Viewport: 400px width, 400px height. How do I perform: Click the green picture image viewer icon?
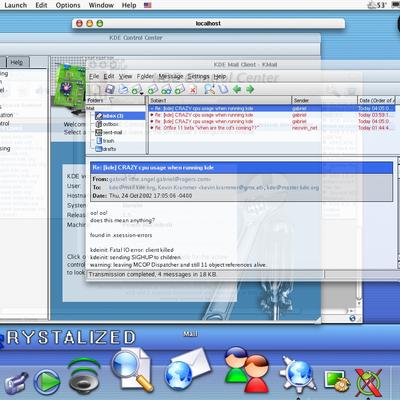coord(337,381)
